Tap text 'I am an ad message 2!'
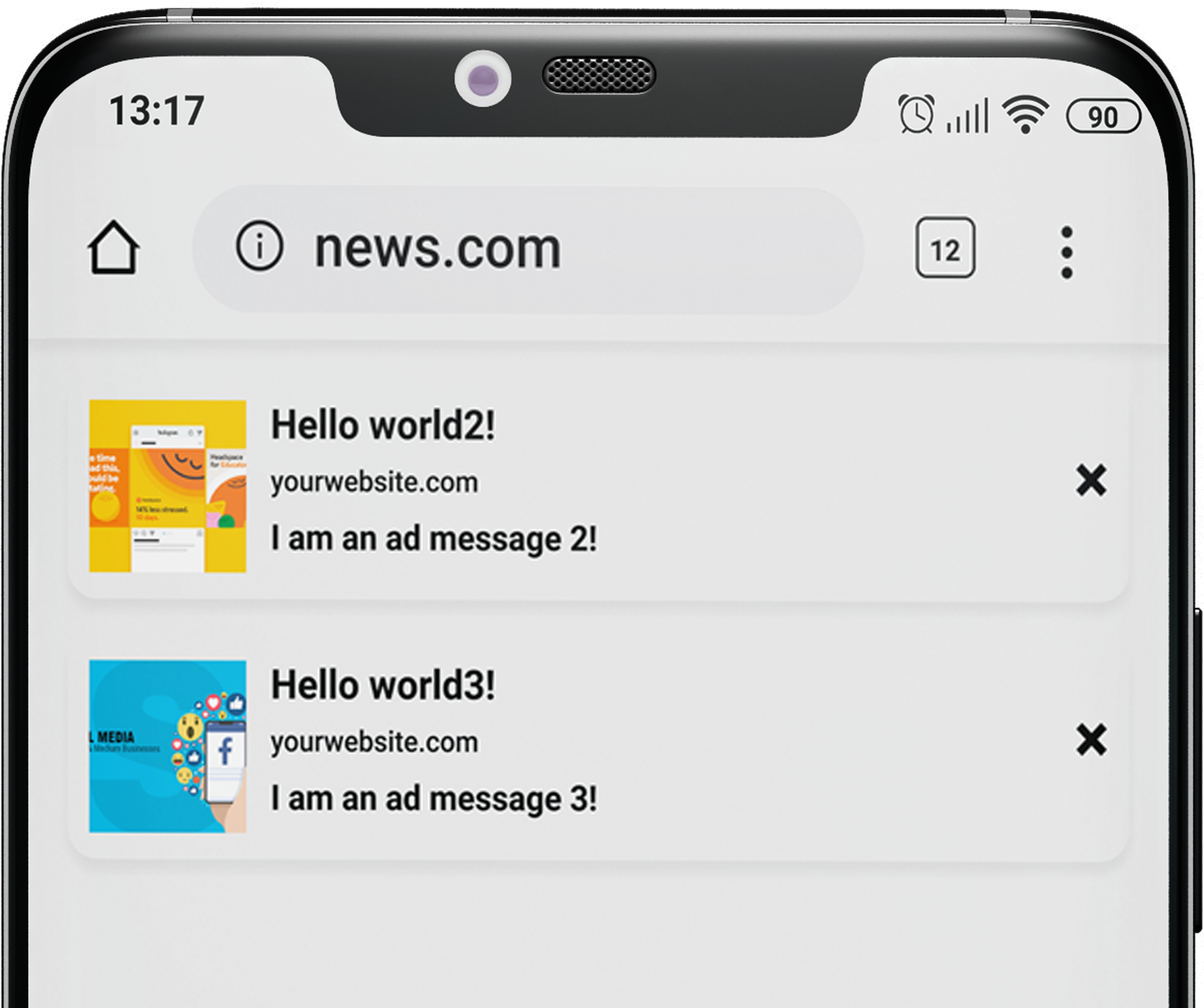The height and width of the screenshot is (1008, 1204). pyautogui.click(x=434, y=540)
